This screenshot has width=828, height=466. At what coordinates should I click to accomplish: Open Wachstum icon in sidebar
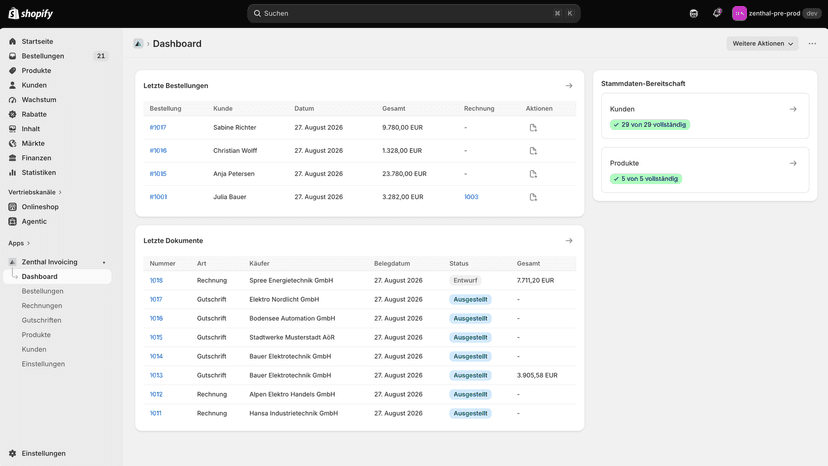coord(13,99)
